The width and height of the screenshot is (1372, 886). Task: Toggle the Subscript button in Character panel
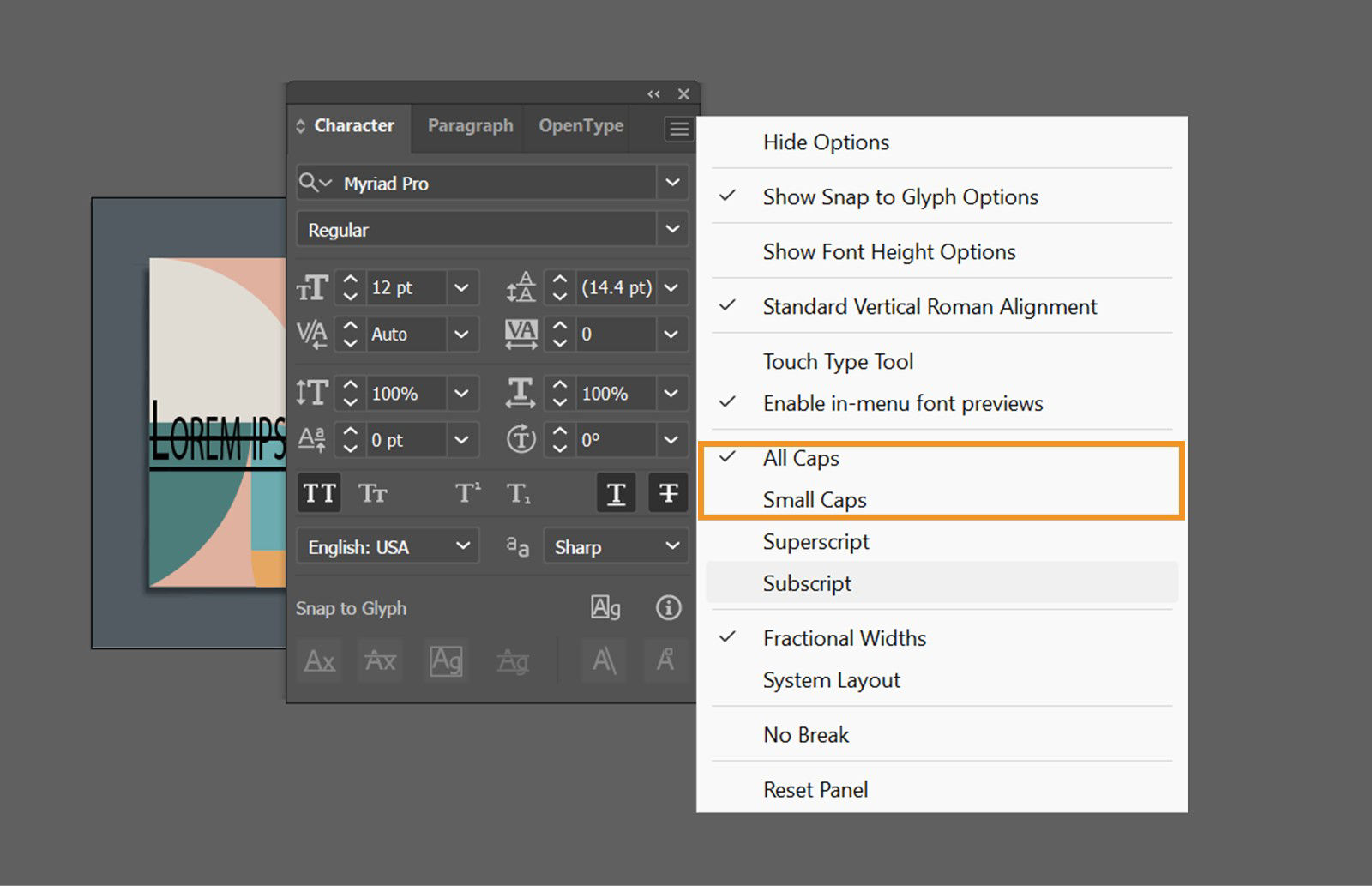tap(519, 493)
